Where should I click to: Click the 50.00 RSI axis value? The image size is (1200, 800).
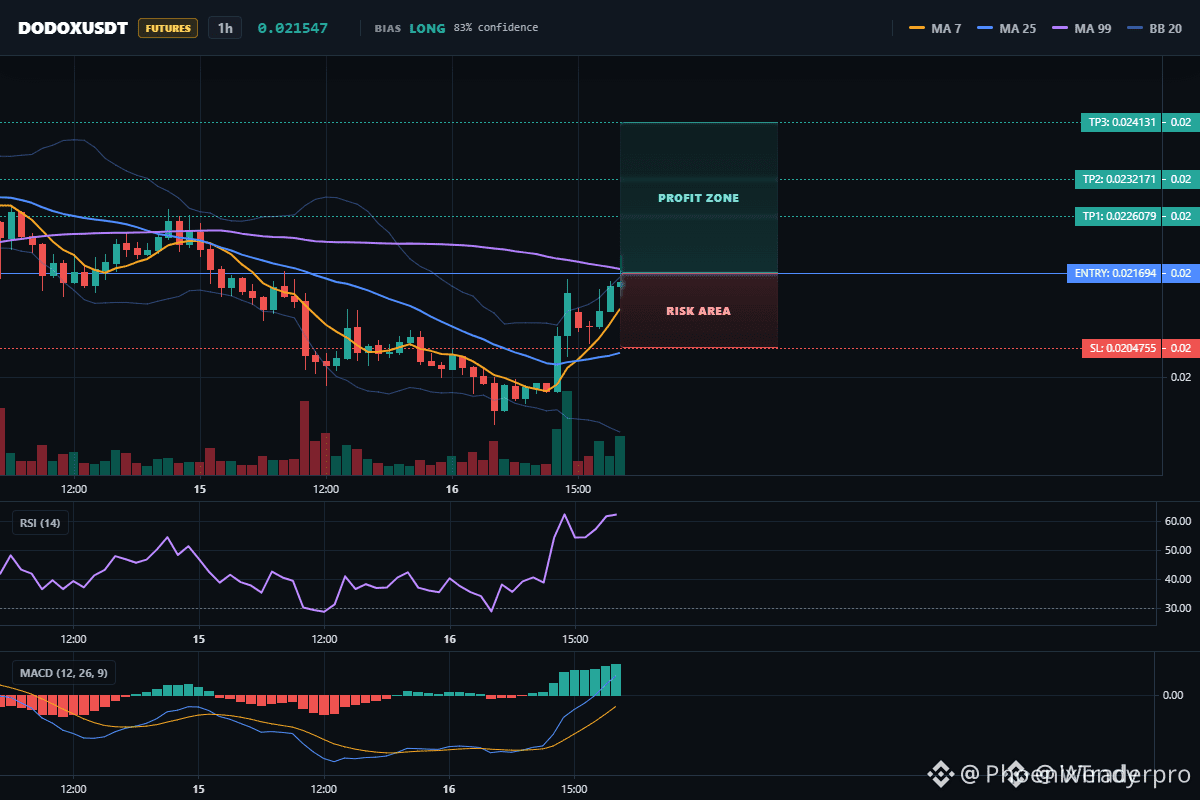point(1178,550)
